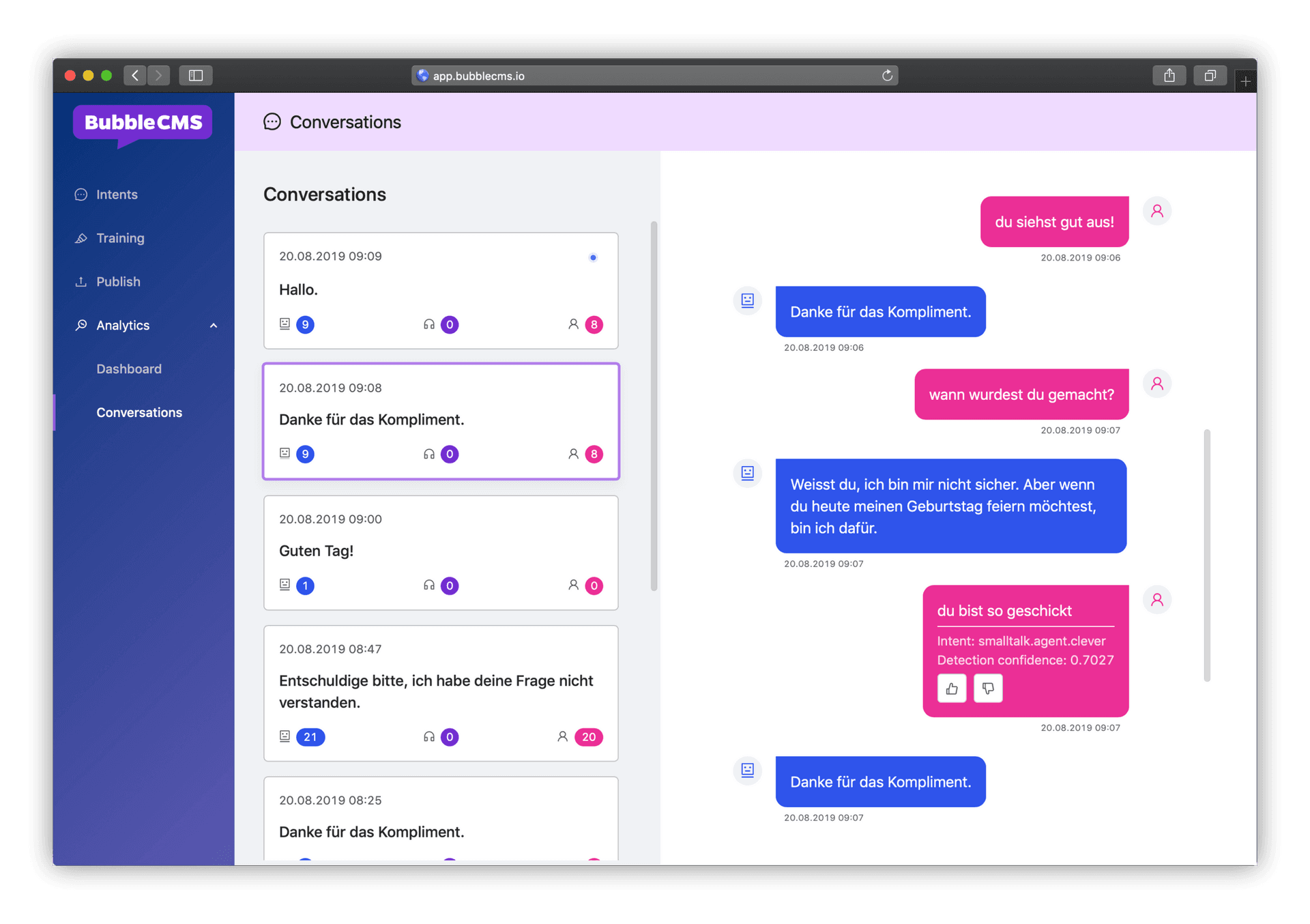The image size is (1310, 924).
Task: Click the bot avatar beside 'Danke für das Kompliment'
Action: pos(746,300)
